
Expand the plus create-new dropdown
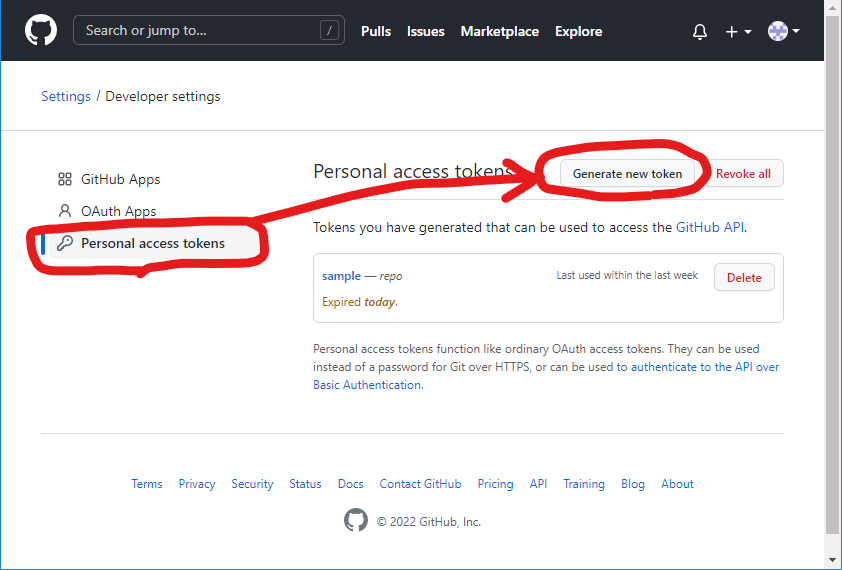(x=738, y=32)
